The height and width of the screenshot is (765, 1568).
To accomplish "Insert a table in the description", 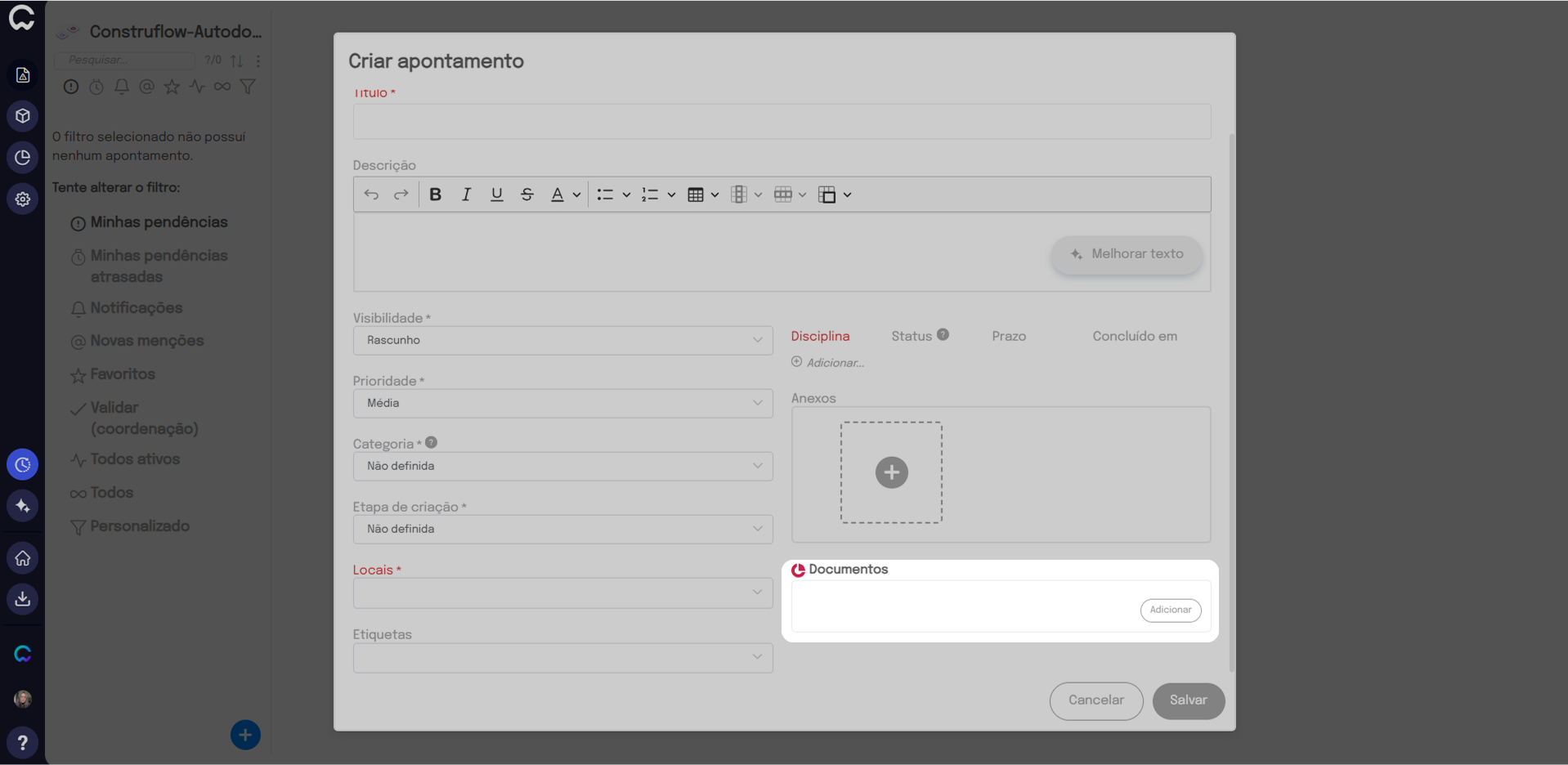I will coord(696,195).
